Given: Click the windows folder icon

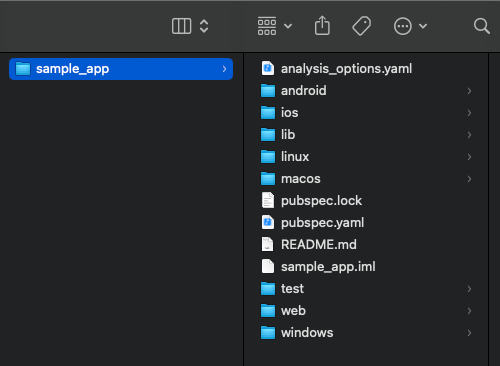Looking at the screenshot, I should (268, 333).
